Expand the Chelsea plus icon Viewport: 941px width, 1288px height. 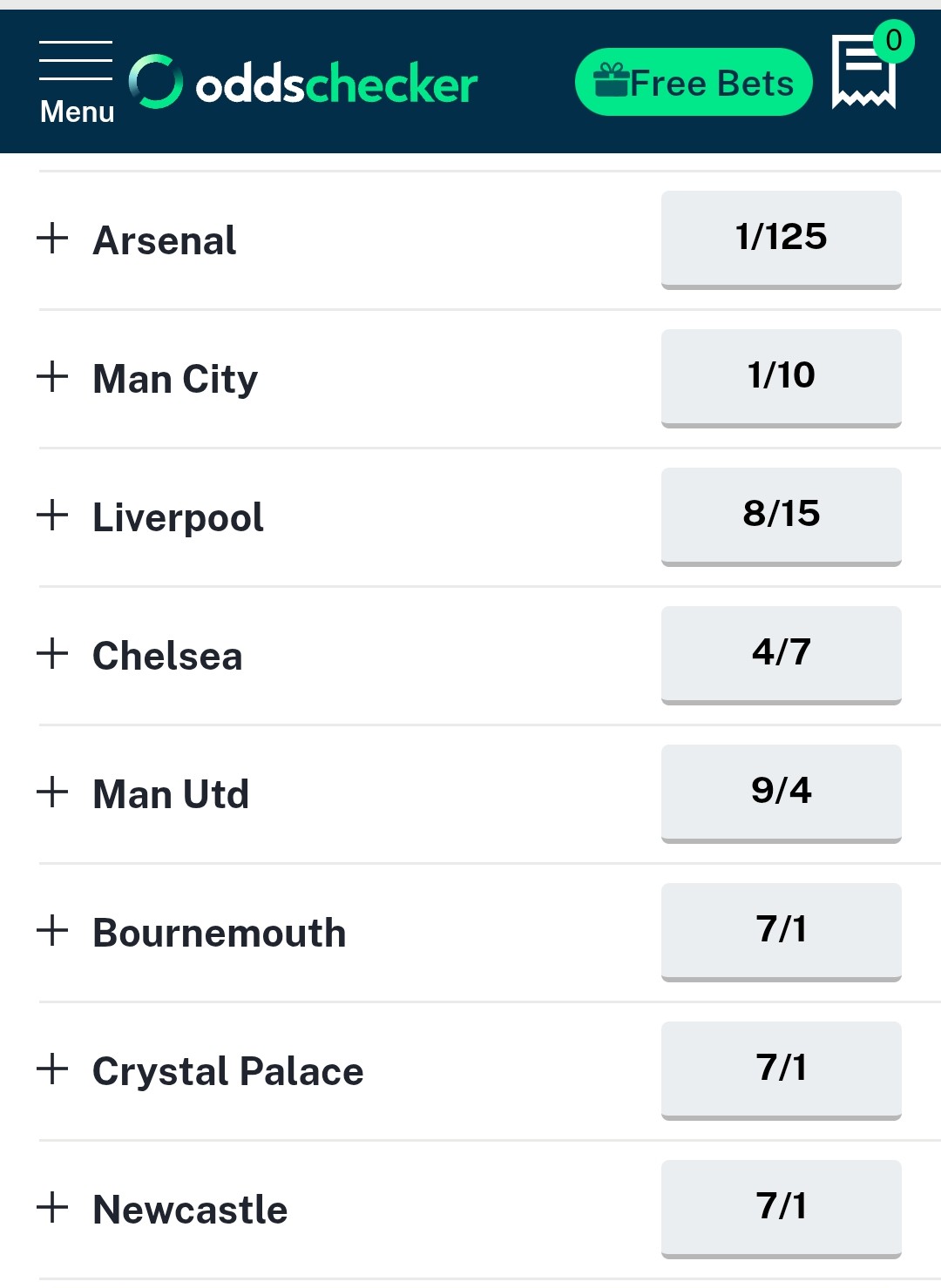point(53,653)
